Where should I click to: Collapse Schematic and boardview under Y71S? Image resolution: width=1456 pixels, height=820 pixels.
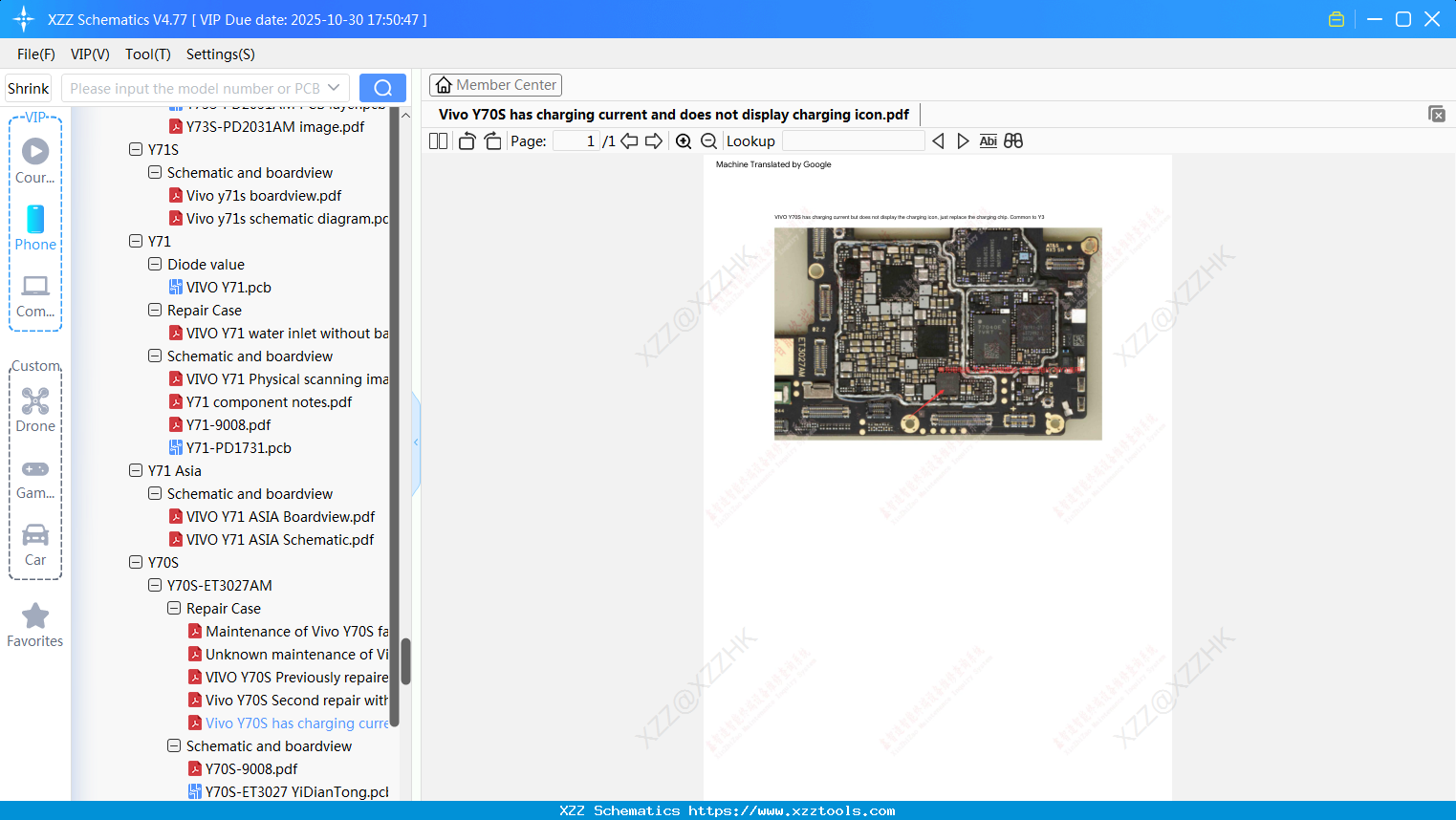155,172
